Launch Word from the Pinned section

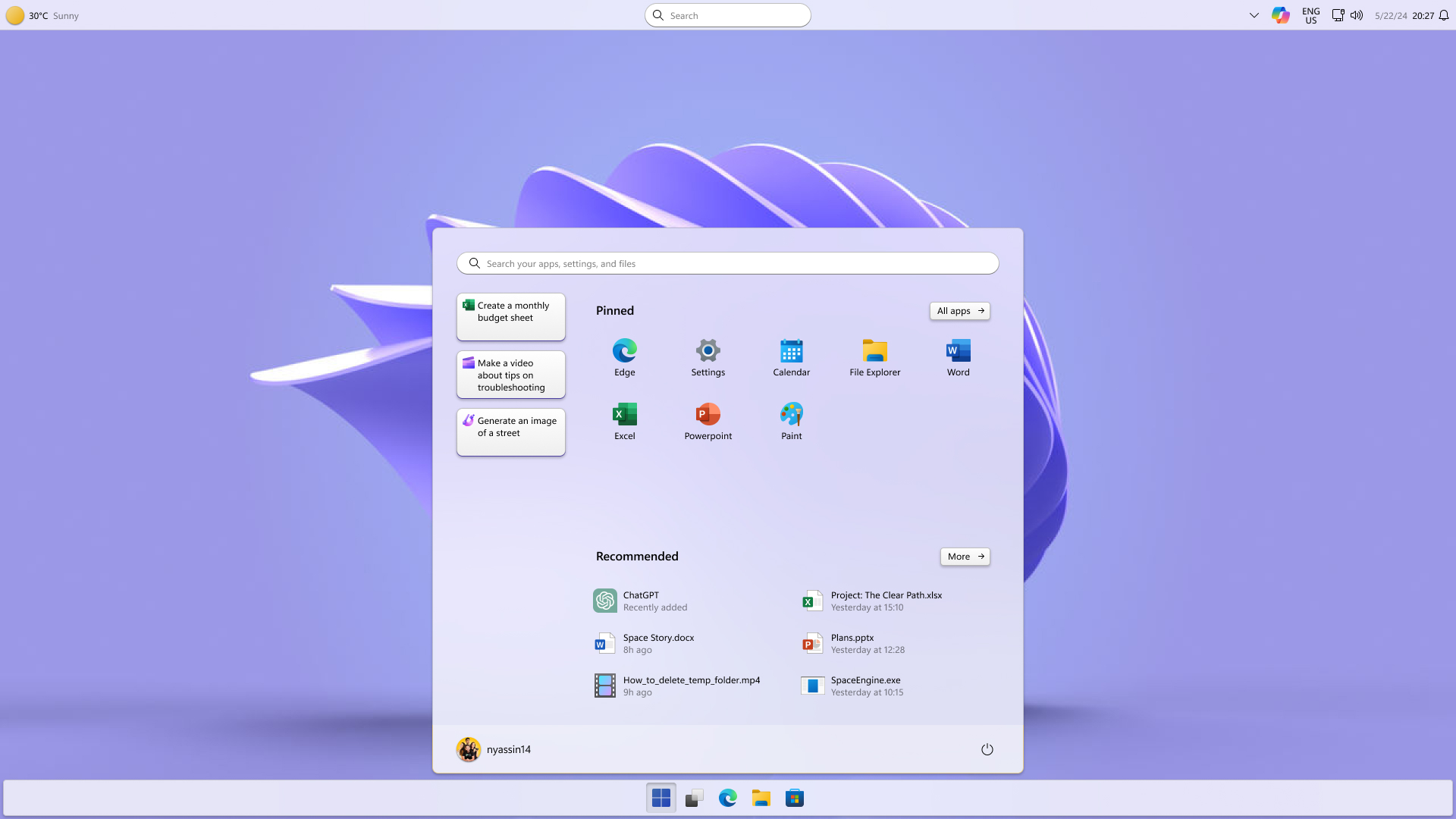(958, 357)
